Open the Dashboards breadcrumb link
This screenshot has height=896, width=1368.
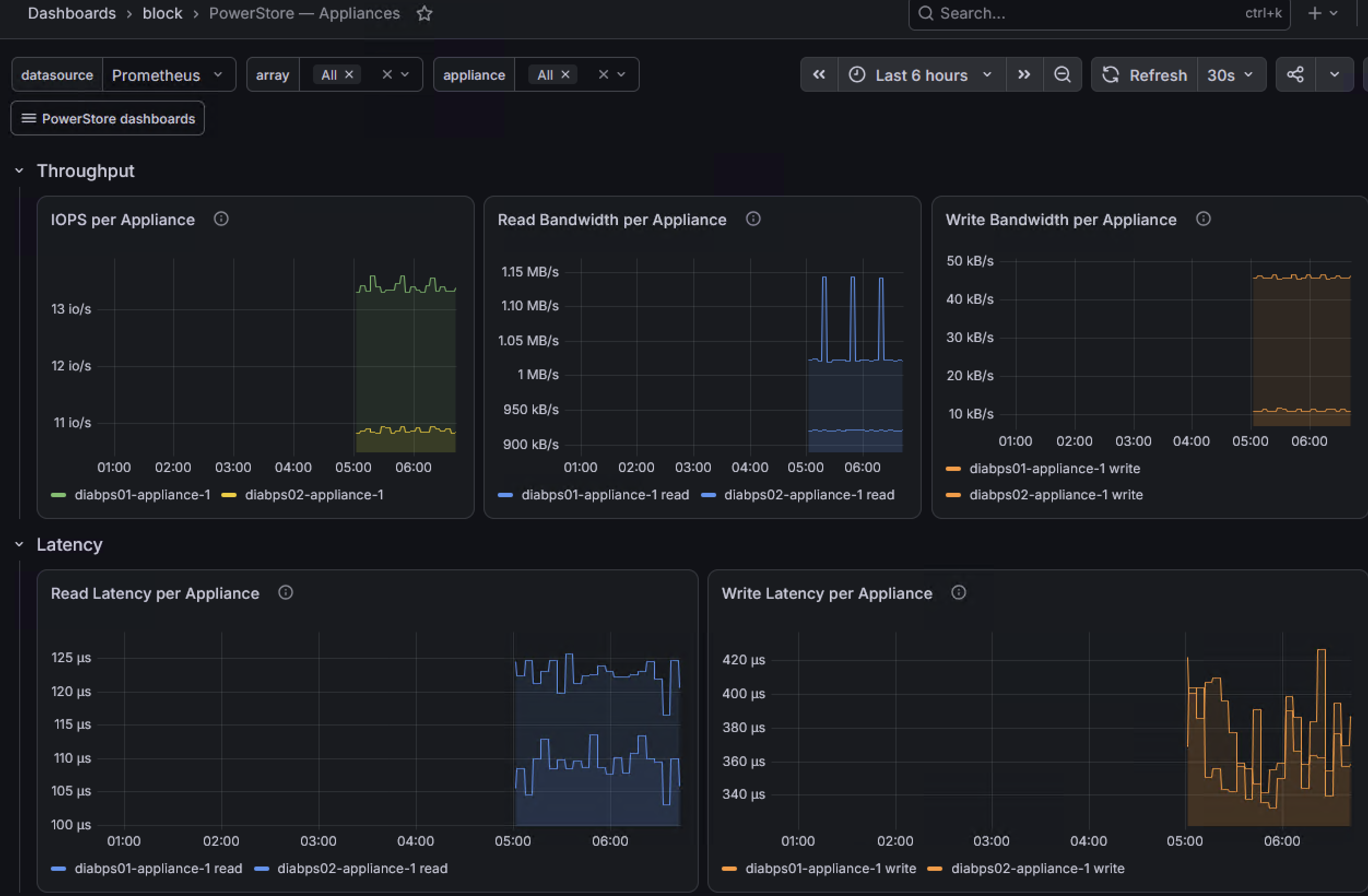(72, 13)
